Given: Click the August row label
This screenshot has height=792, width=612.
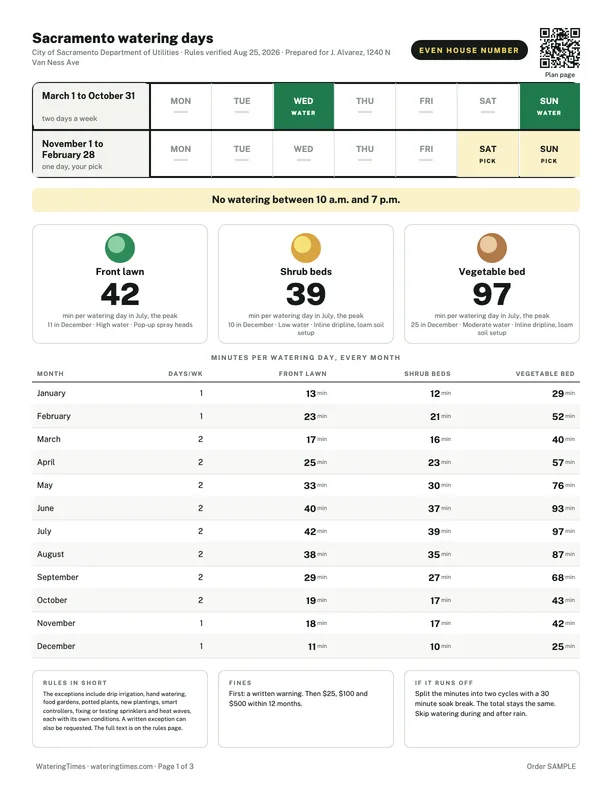Looking at the screenshot, I should (x=50, y=554).
